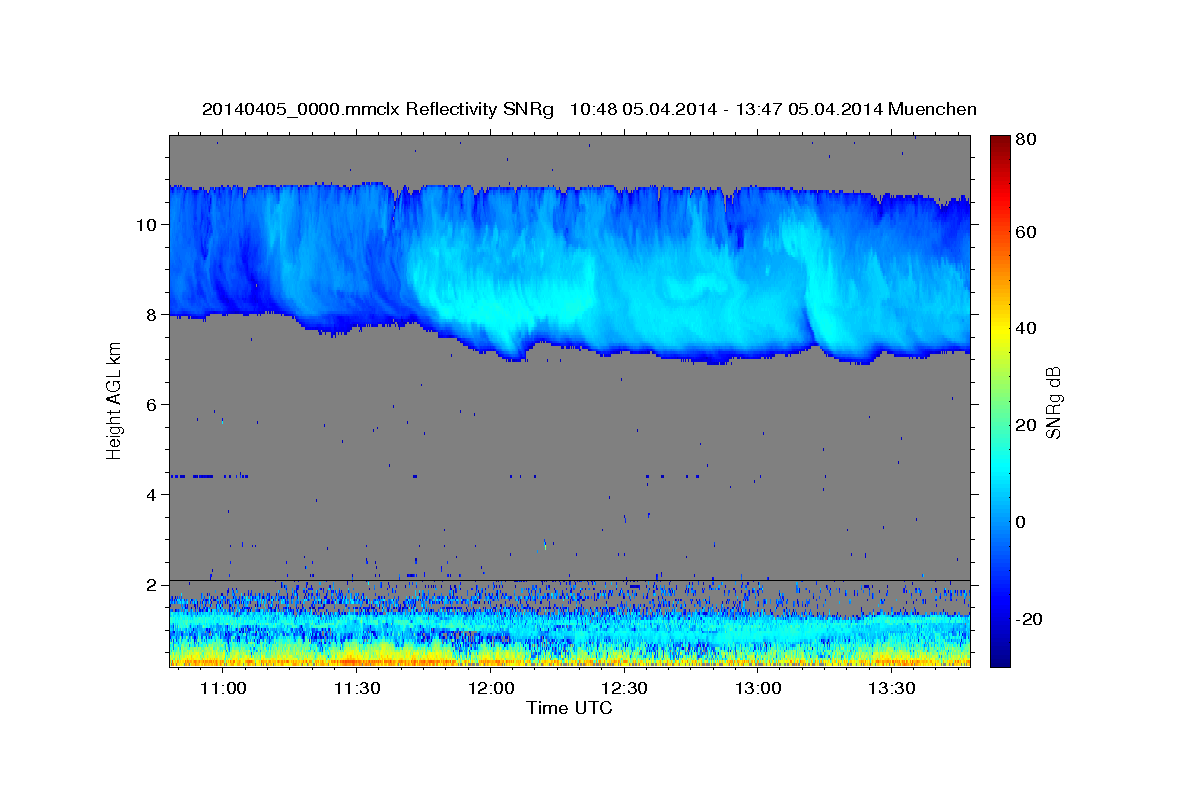This screenshot has width=1200, height=800.
Task: Click the 11:30 time tick label
Action: pyautogui.click(x=357, y=689)
